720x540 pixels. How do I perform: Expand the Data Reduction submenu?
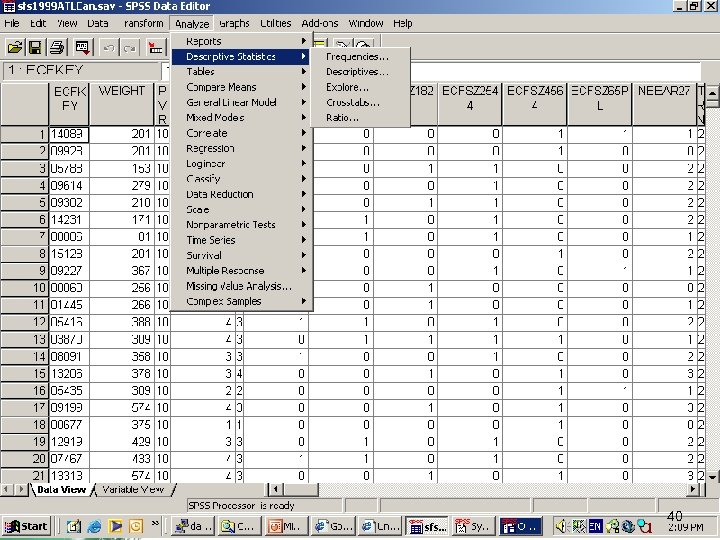pos(242,194)
